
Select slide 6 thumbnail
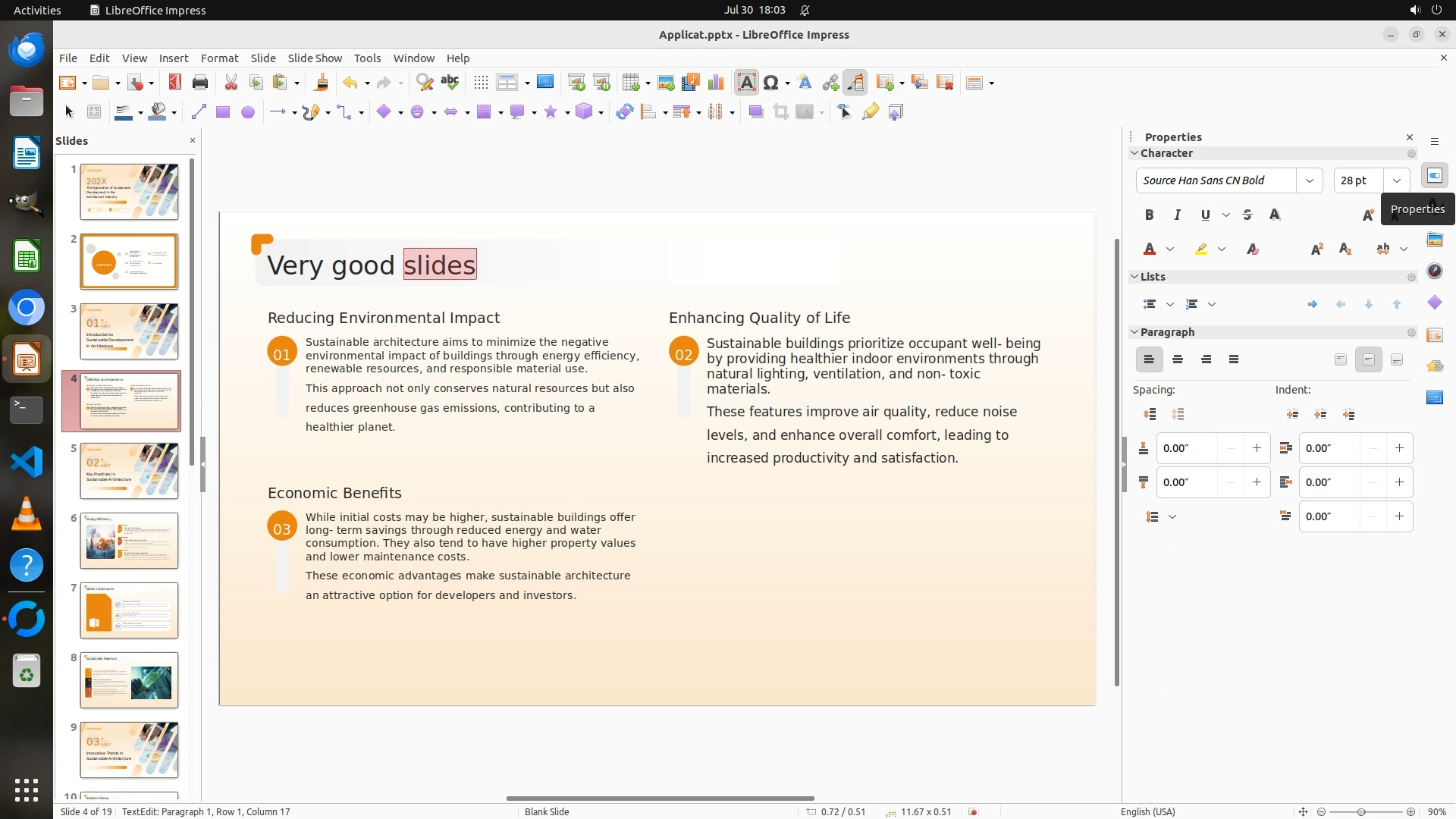(129, 541)
